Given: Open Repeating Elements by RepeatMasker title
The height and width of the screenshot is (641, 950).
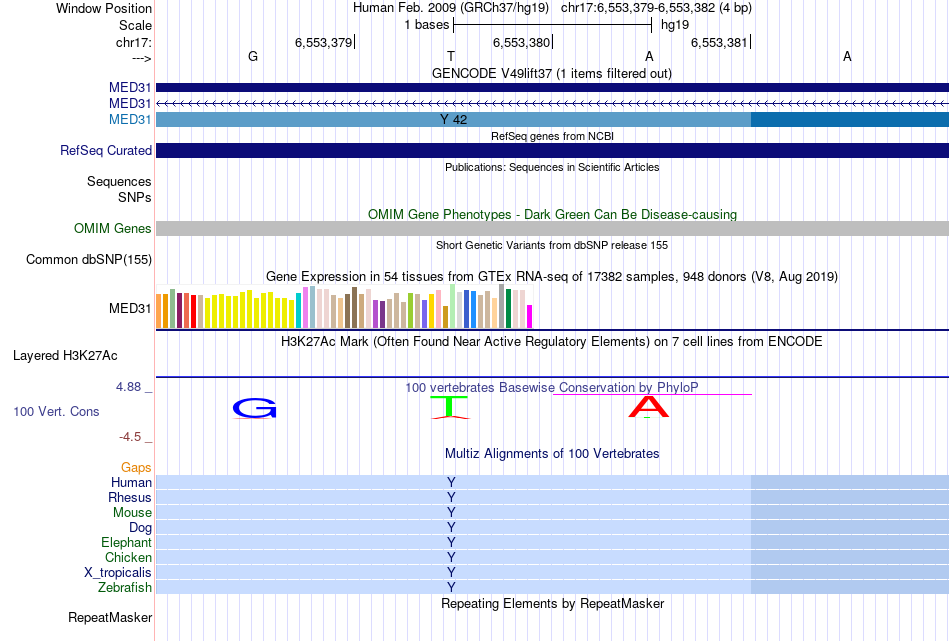Looking at the screenshot, I should pos(552,603).
